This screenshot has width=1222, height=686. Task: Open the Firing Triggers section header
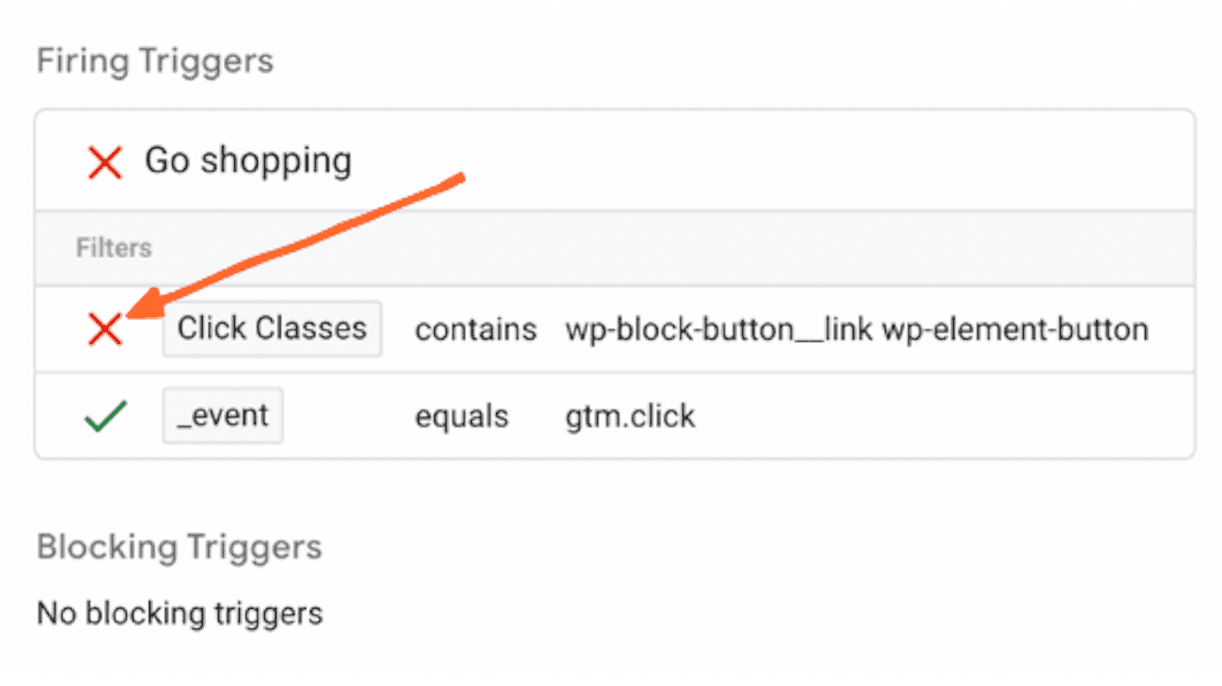coord(155,60)
